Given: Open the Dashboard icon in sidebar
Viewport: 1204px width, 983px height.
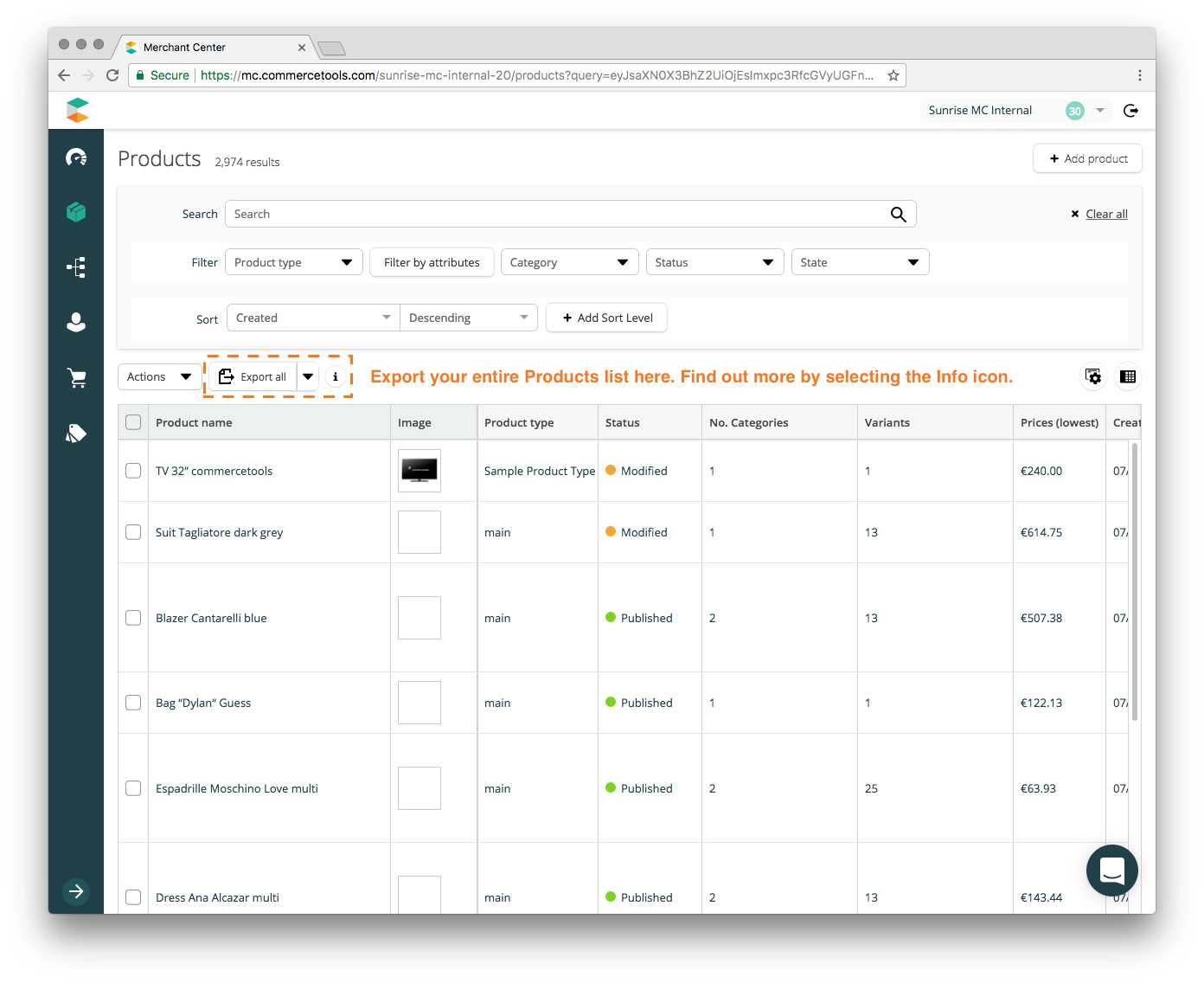Looking at the screenshot, I should 76,157.
